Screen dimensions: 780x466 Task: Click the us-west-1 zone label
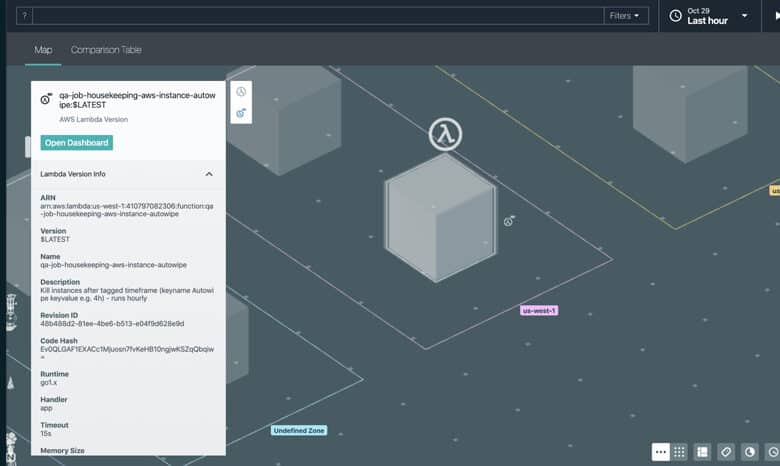[x=539, y=311]
